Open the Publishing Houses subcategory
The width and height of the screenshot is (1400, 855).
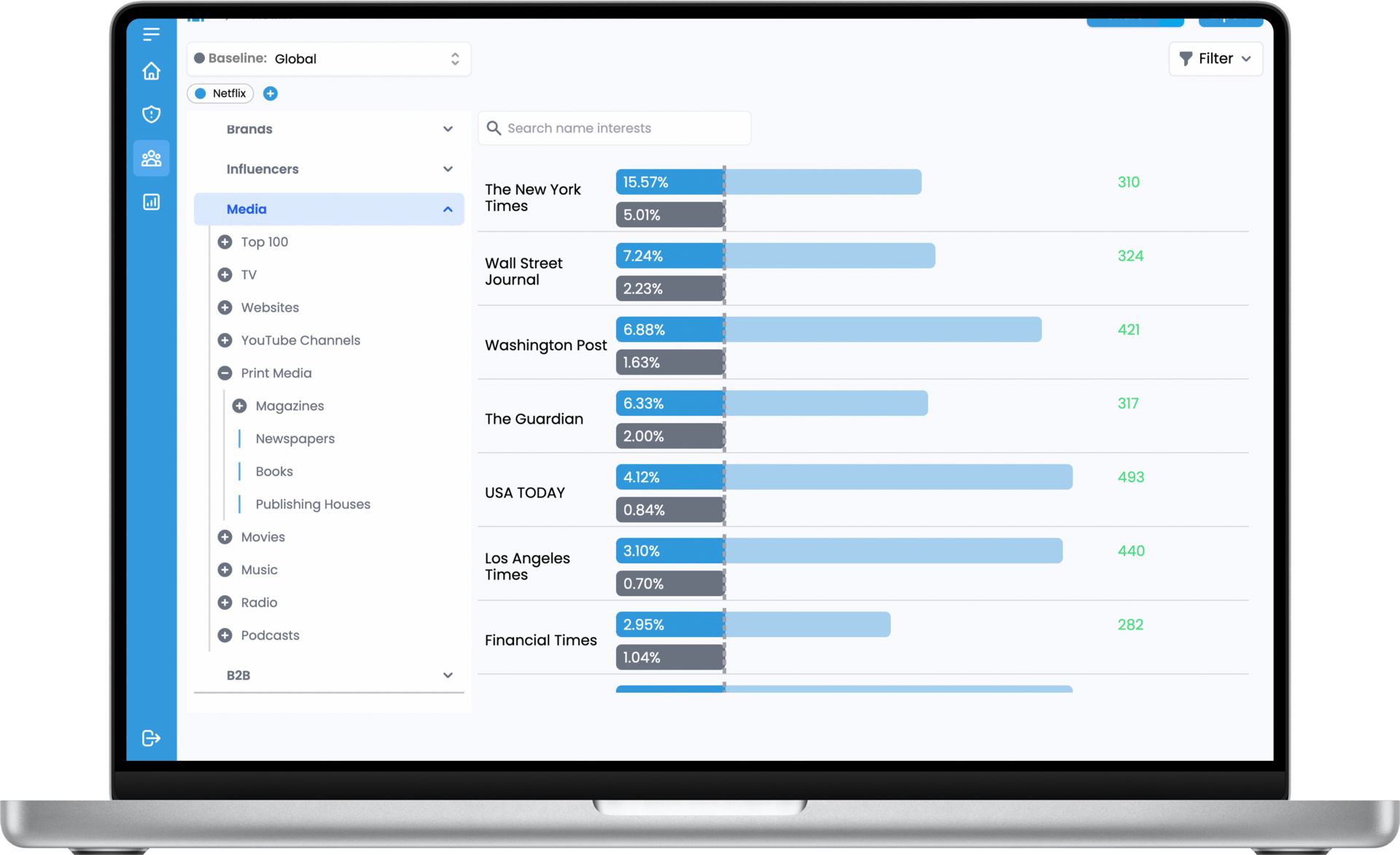point(313,504)
